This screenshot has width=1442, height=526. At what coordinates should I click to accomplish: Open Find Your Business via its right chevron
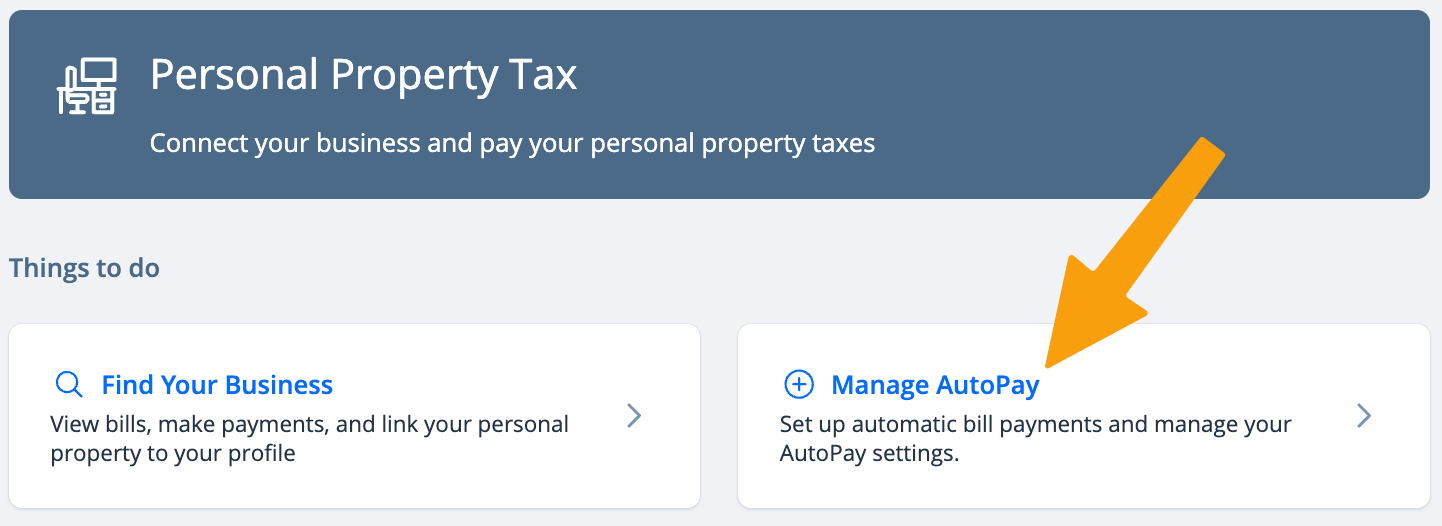click(x=634, y=416)
